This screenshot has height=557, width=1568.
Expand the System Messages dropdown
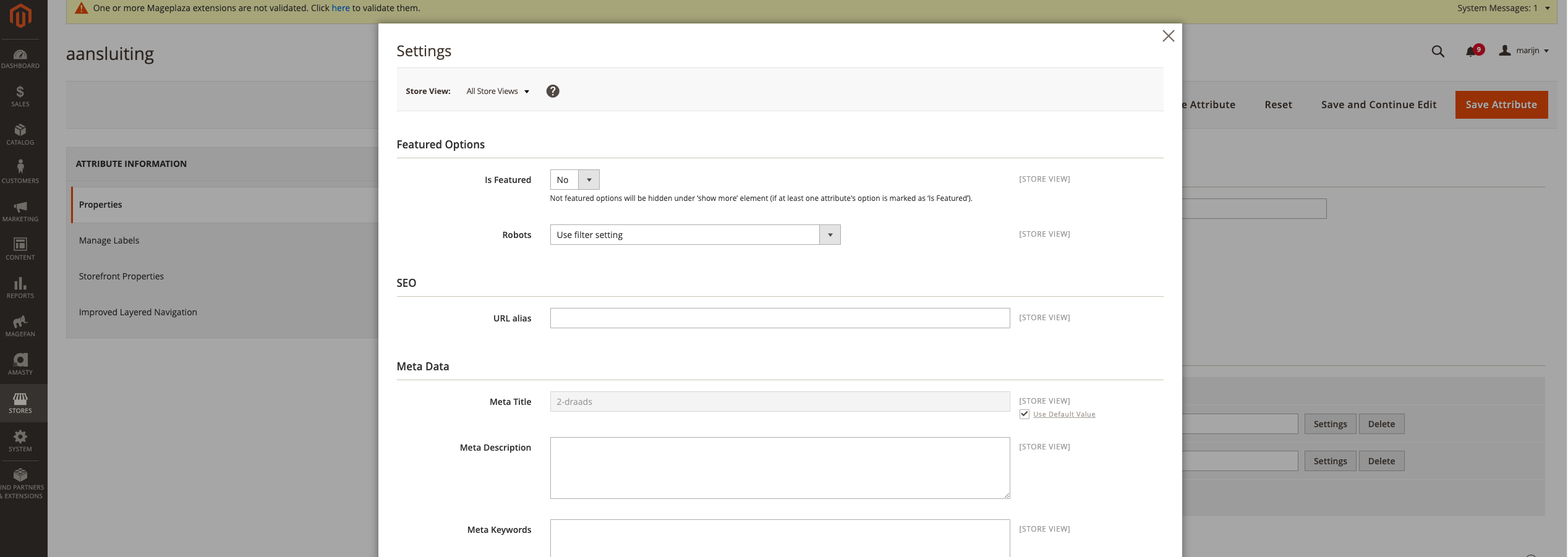pos(1503,8)
